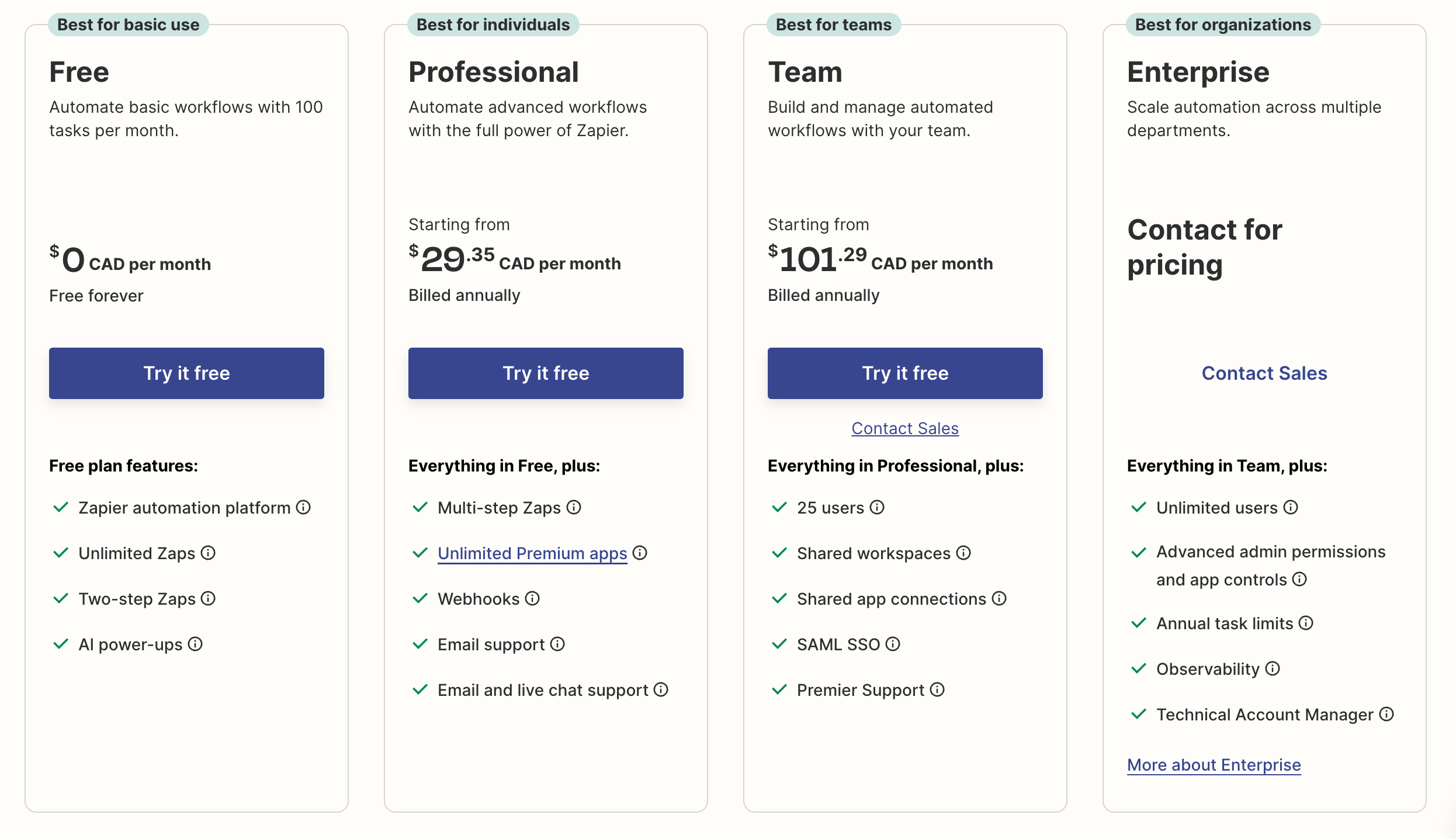Open Unlimited Premium apps link
This screenshot has height=839, width=1456.
(x=532, y=553)
